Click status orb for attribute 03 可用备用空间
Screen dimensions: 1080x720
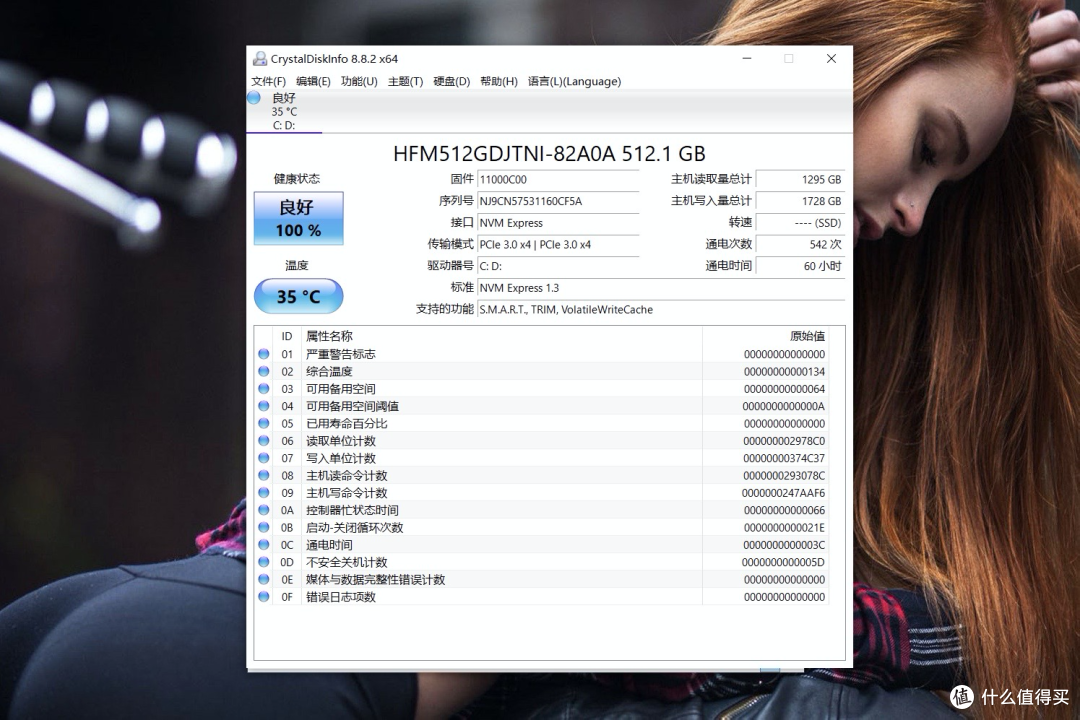point(264,389)
